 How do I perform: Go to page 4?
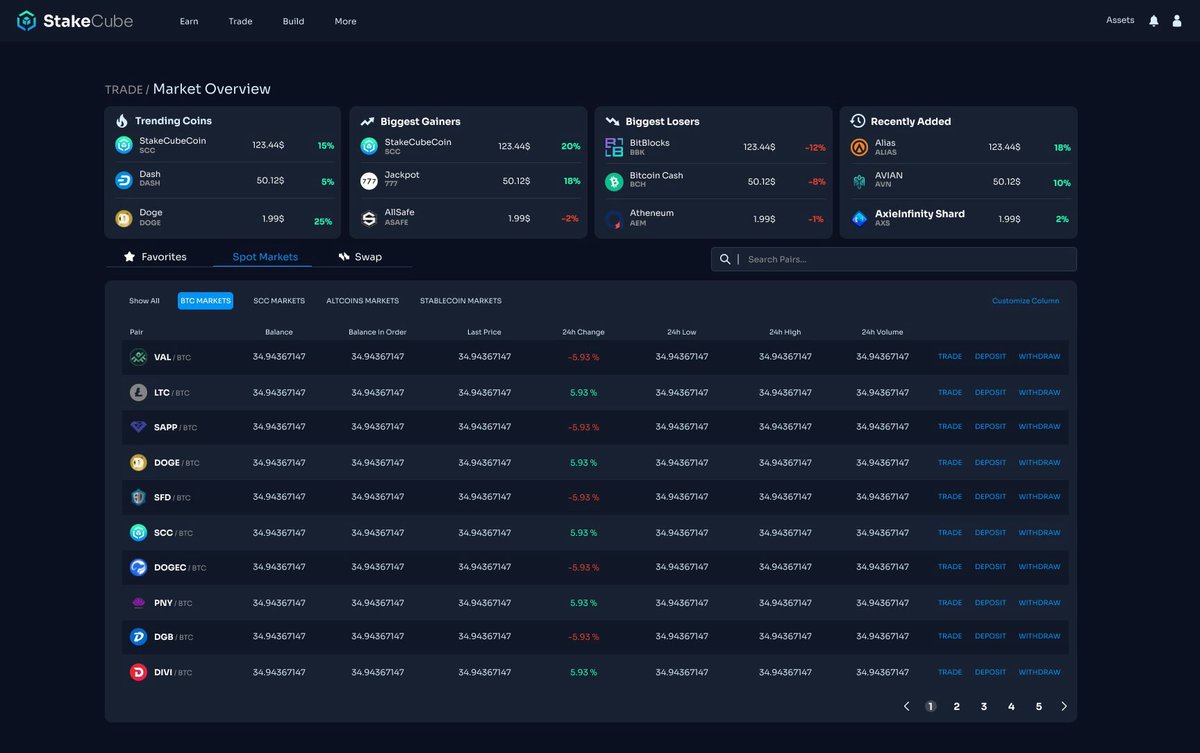[1011, 706]
